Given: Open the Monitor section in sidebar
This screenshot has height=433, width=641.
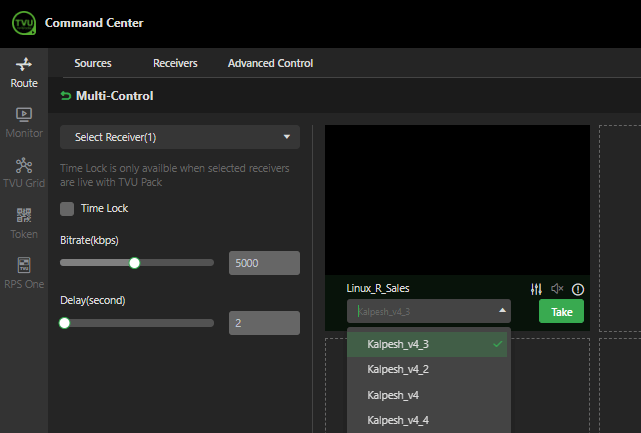Looking at the screenshot, I should pos(24,122).
